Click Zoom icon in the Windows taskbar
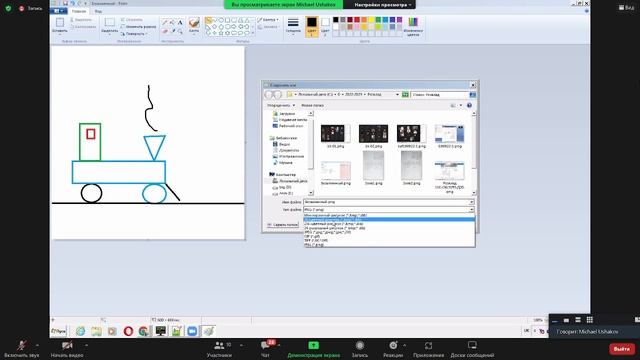Screen dimensions: 640x360 [x=192, y=331]
